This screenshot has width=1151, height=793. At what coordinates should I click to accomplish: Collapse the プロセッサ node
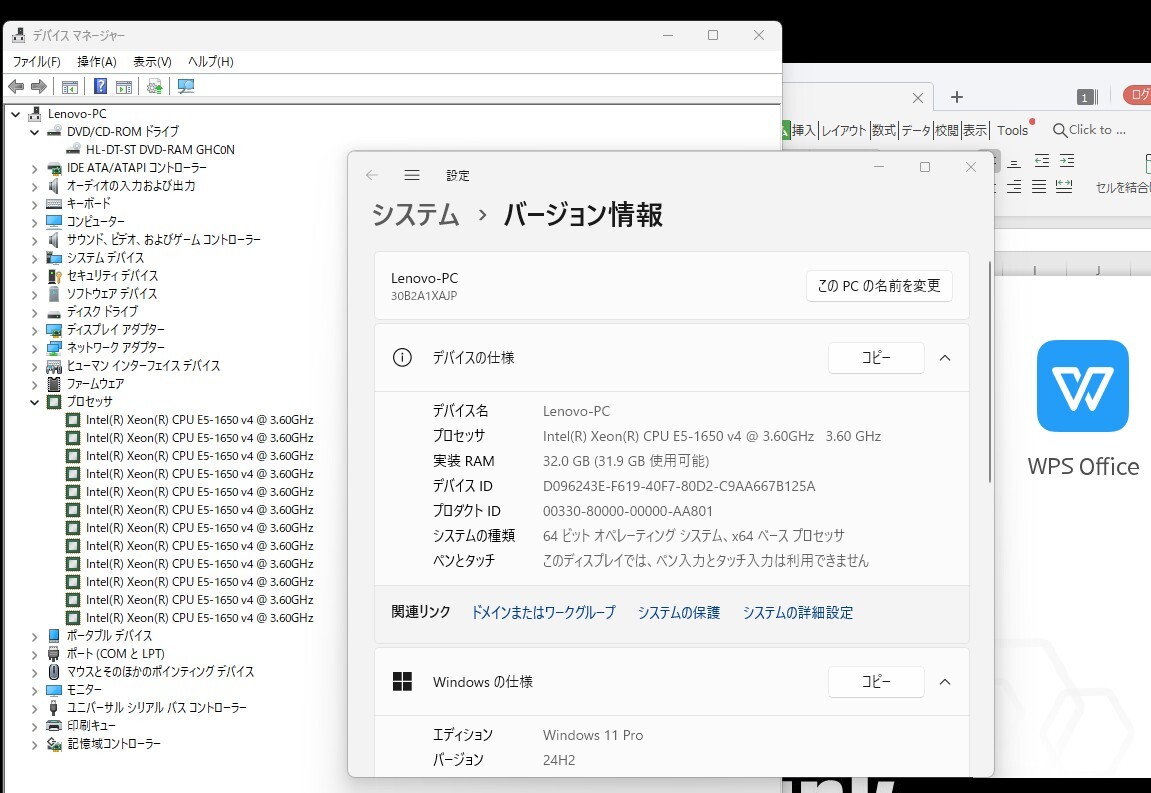coord(35,402)
